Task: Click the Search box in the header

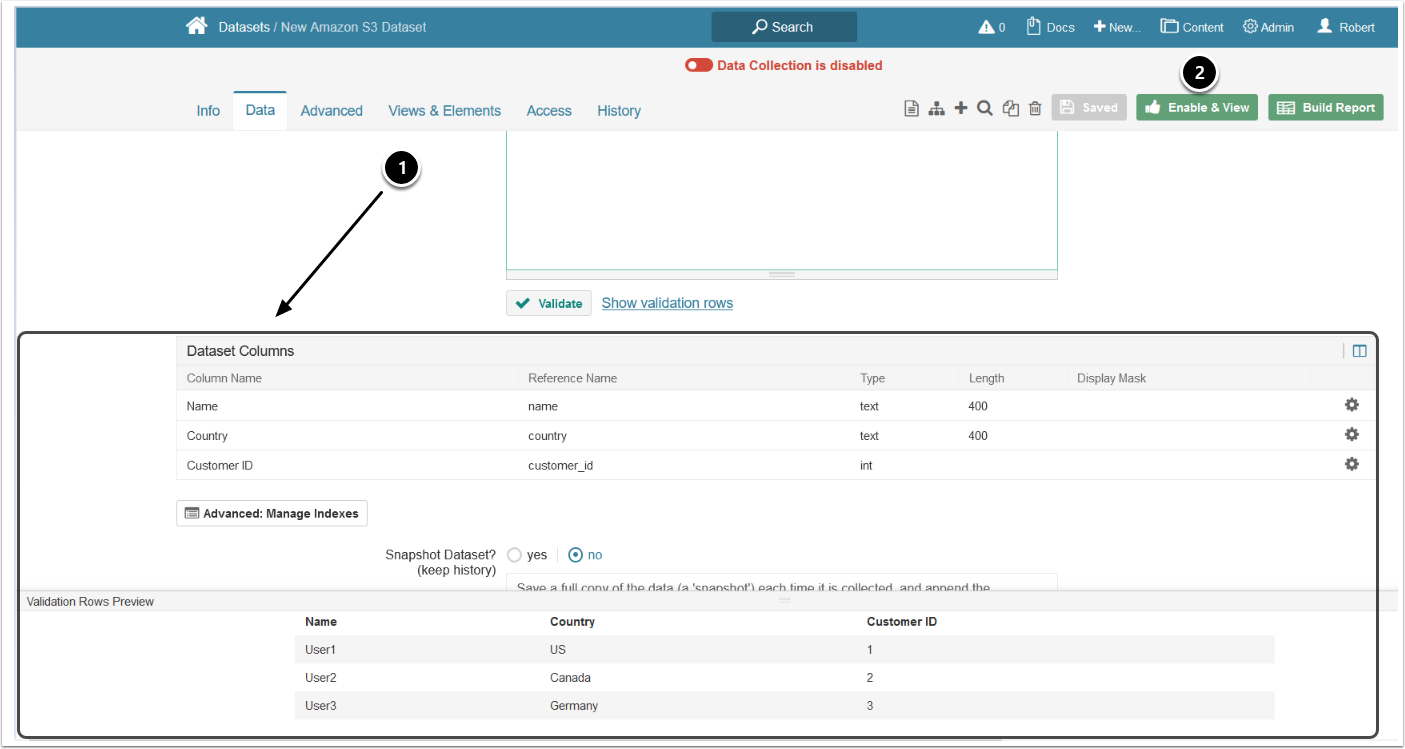Action: tap(783, 27)
